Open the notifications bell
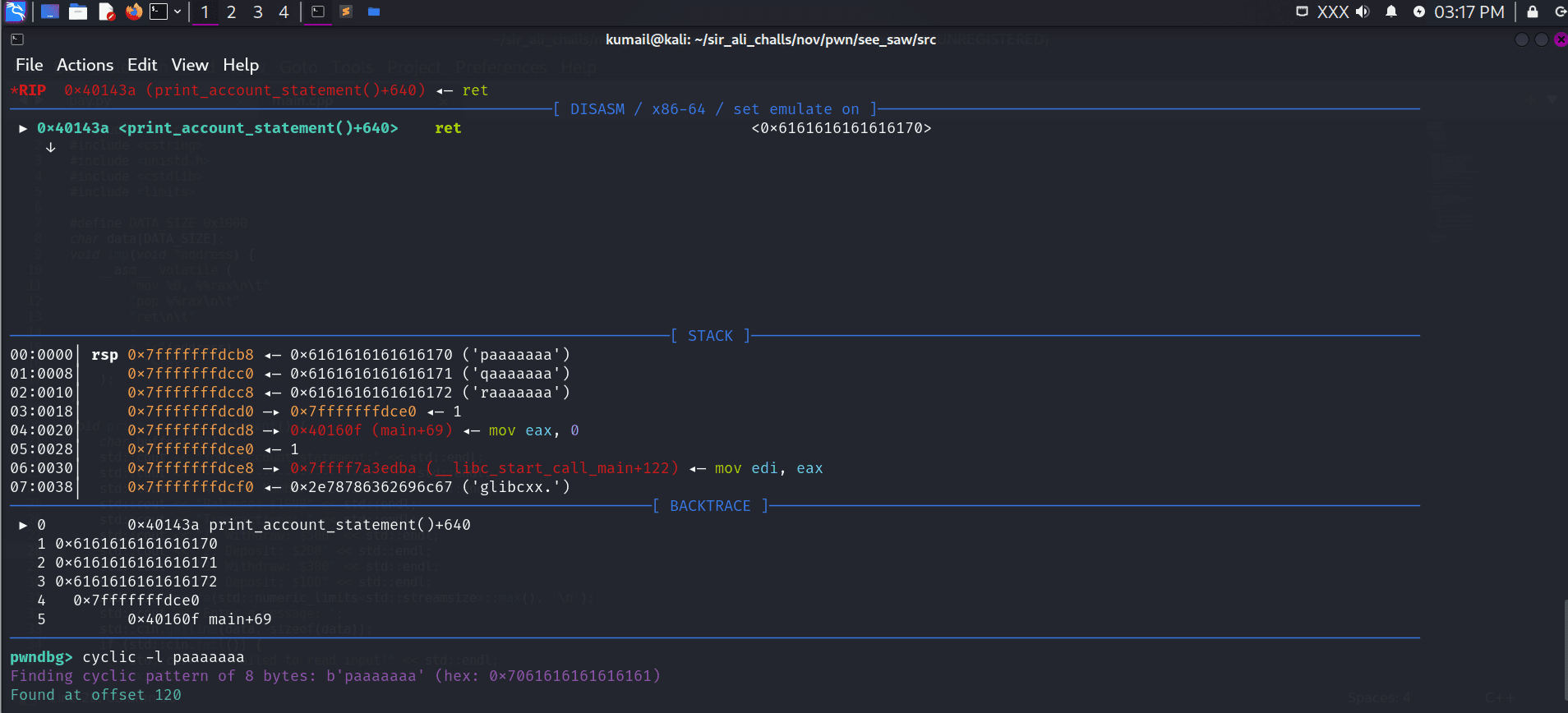Image resolution: width=1568 pixels, height=713 pixels. pyautogui.click(x=1390, y=11)
